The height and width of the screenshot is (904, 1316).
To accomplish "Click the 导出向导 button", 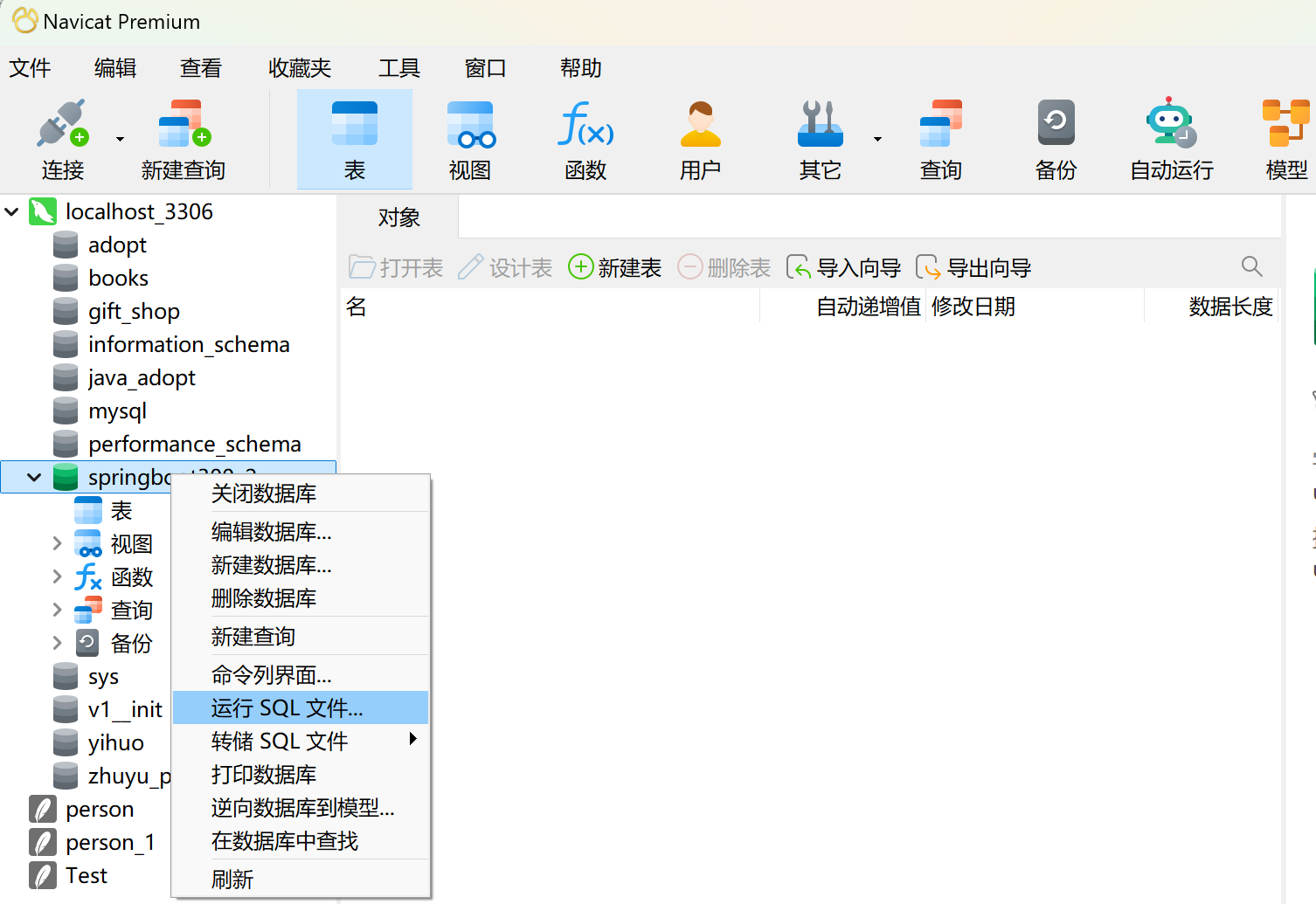I will tap(973, 267).
